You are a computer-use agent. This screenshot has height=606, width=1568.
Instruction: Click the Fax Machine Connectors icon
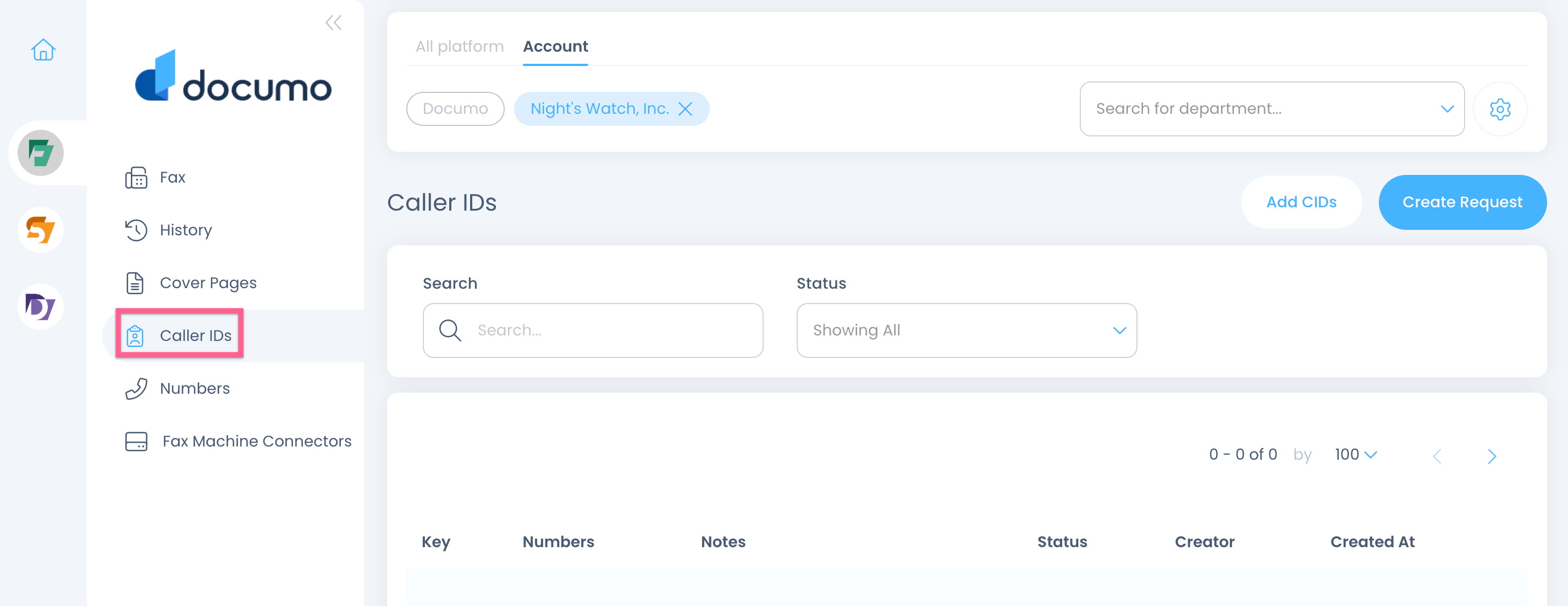(136, 441)
